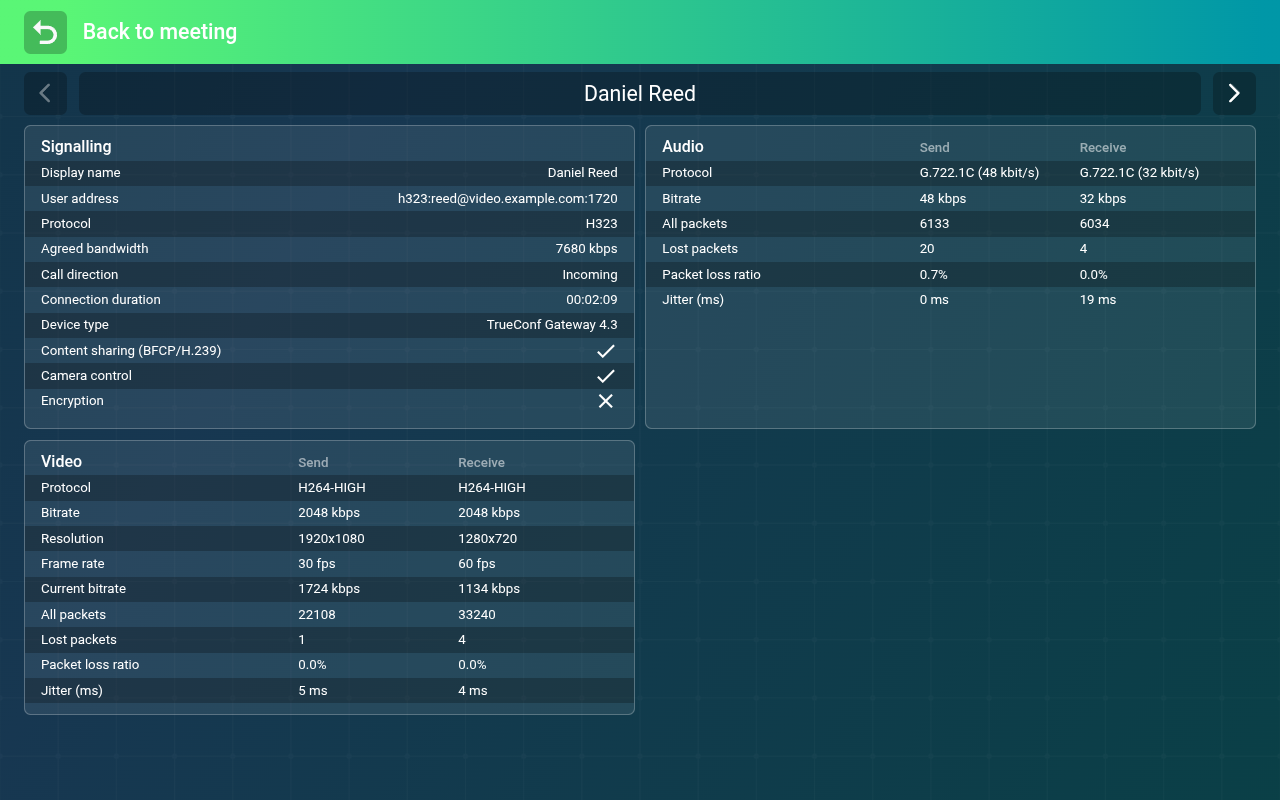Click user address h323:reed@video.example.com:1720
1280x800 pixels.
[508, 199]
